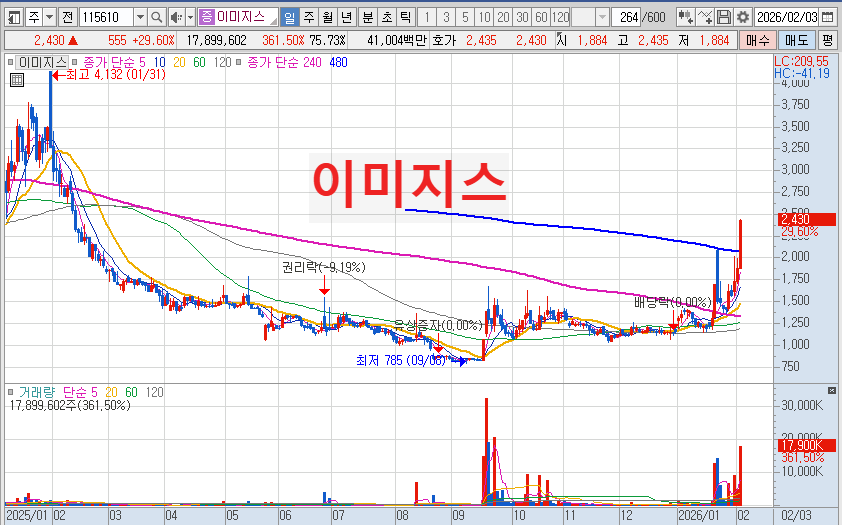
Task: Click the 전 button
Action: pos(67,18)
